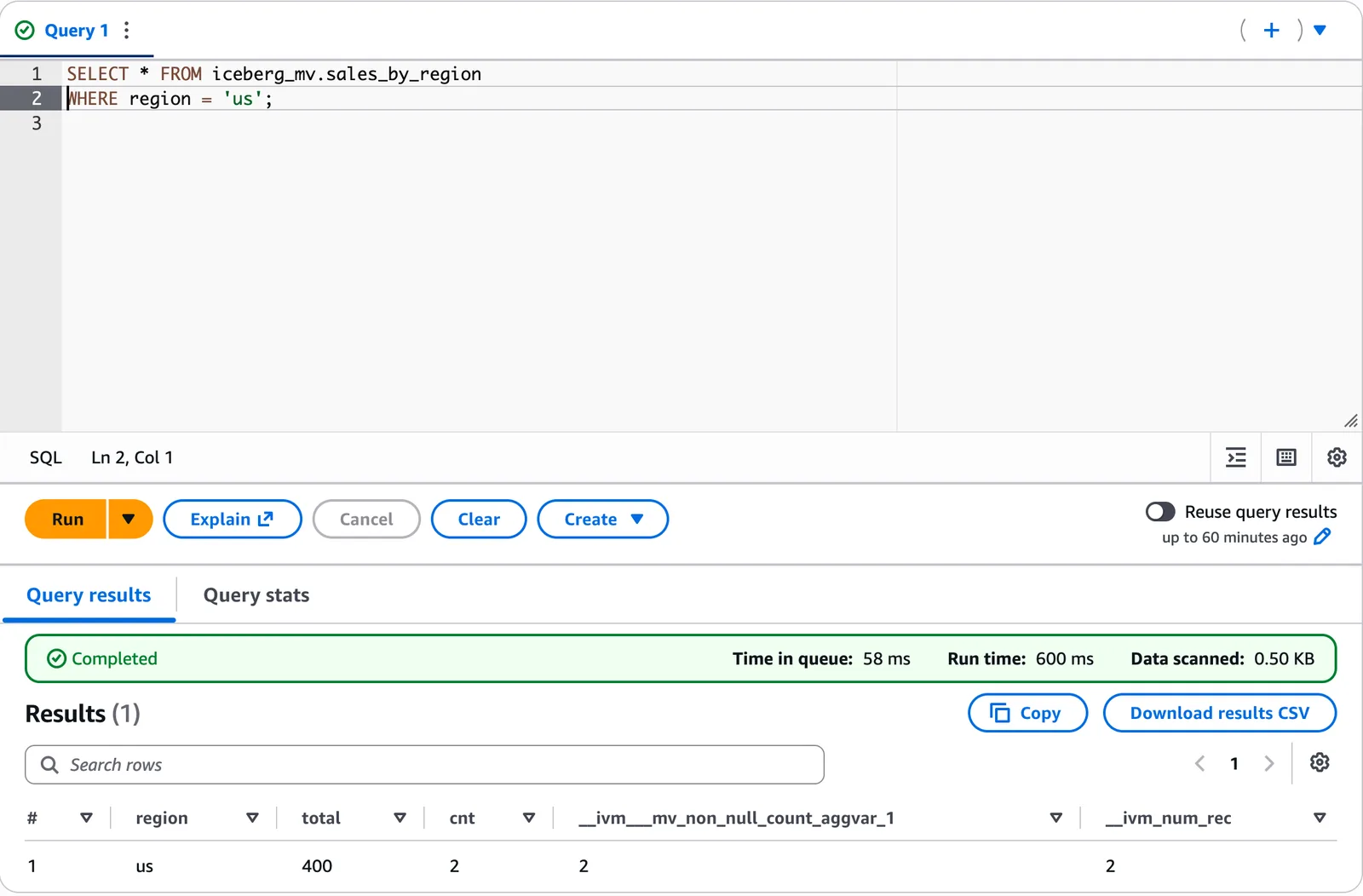1363x896 pixels.
Task: Open the Create dropdown menu
Action: click(602, 519)
